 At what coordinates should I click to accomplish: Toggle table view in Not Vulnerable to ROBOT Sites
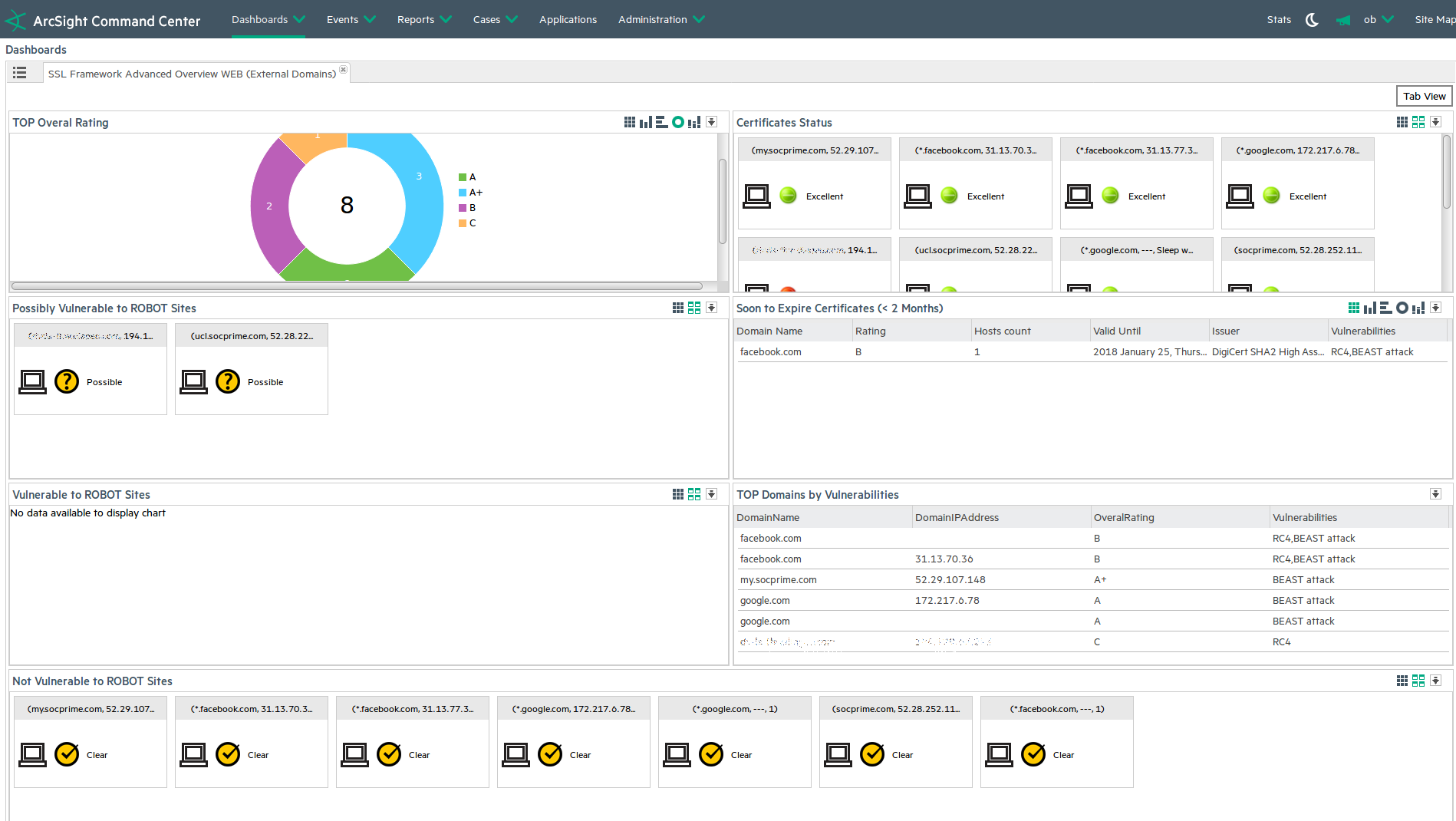point(1402,681)
